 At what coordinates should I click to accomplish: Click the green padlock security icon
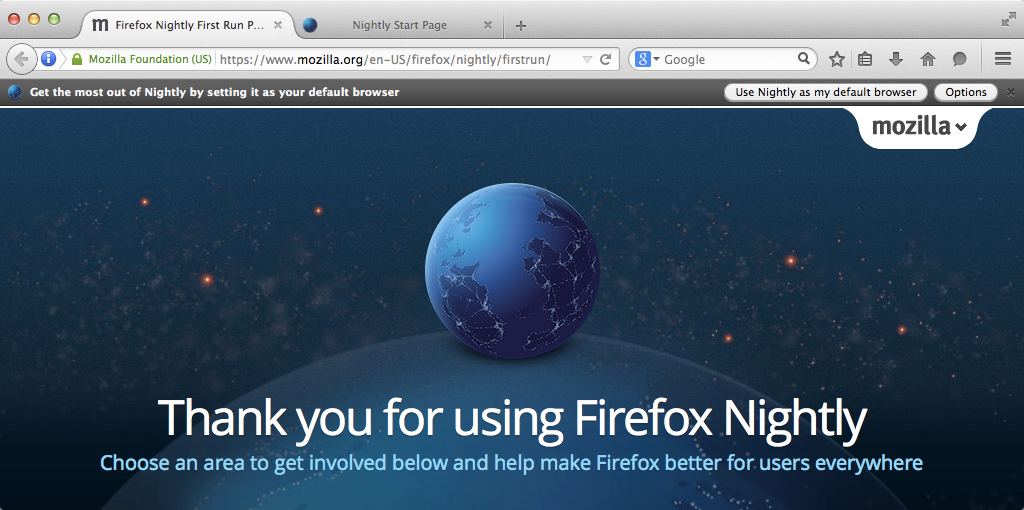click(76, 59)
